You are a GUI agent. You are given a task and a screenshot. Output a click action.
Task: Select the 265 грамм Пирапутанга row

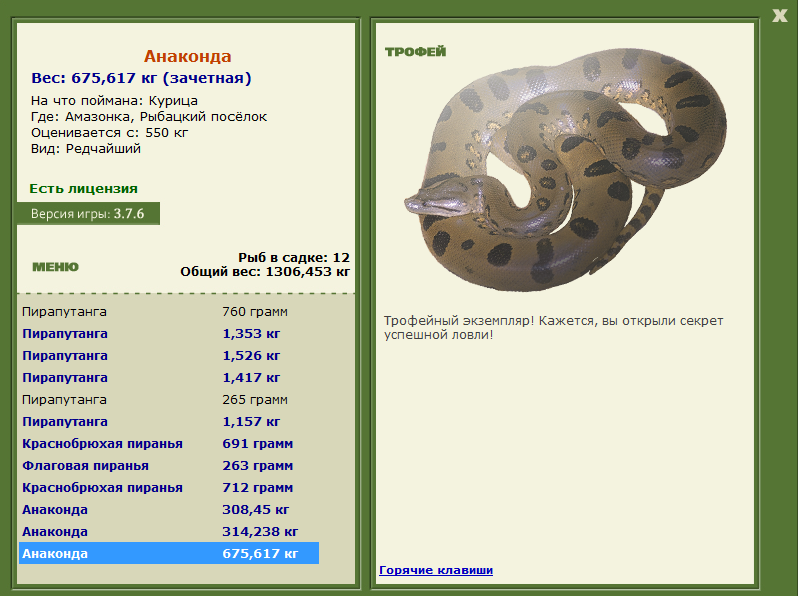coord(169,400)
